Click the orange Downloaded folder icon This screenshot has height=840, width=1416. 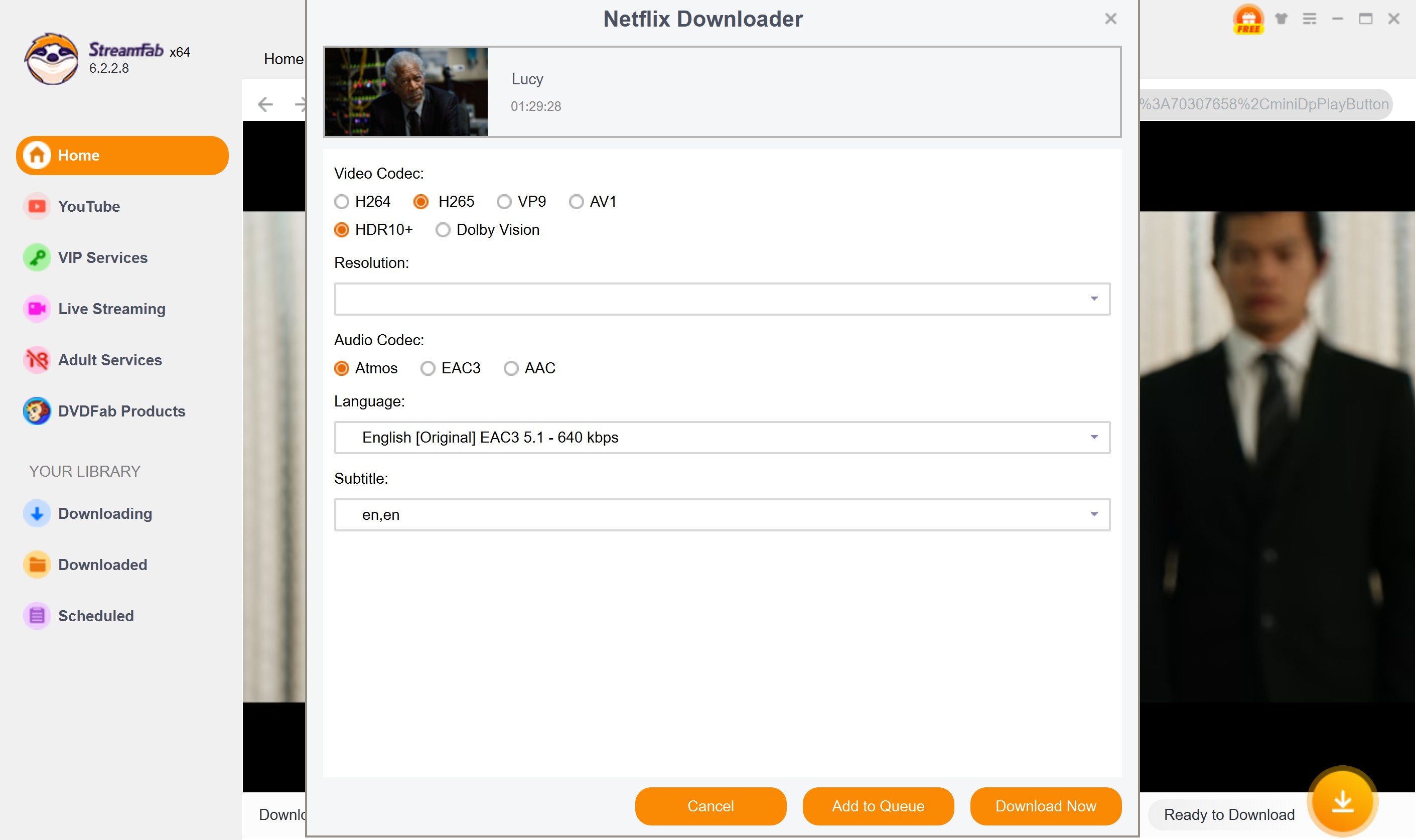pos(37,565)
